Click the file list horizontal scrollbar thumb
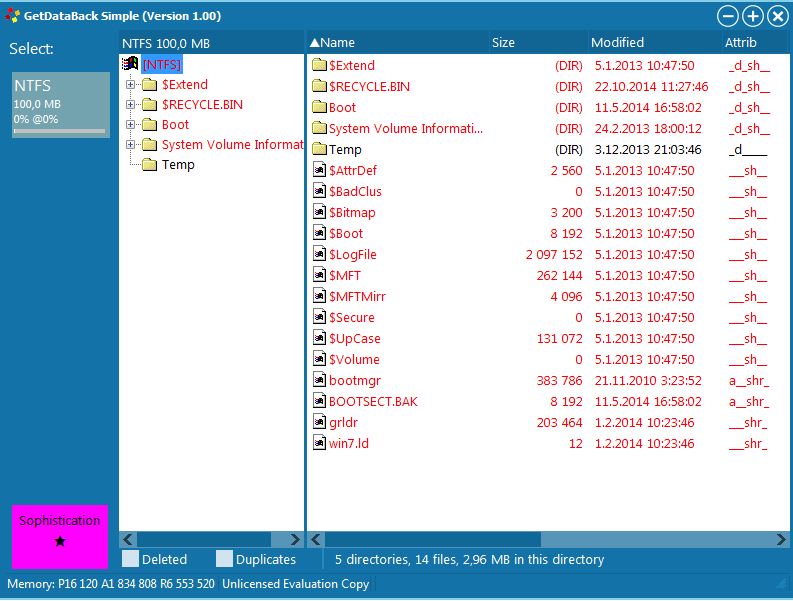The height and width of the screenshot is (601, 793). (x=433, y=539)
